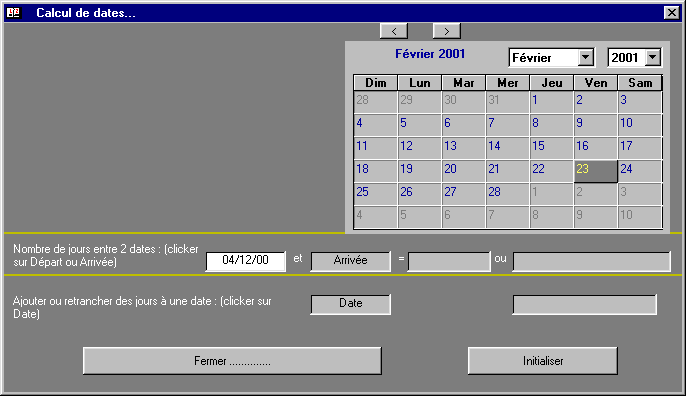Click the day-count result field after equals sign
This screenshot has height=396, width=686.
449,261
